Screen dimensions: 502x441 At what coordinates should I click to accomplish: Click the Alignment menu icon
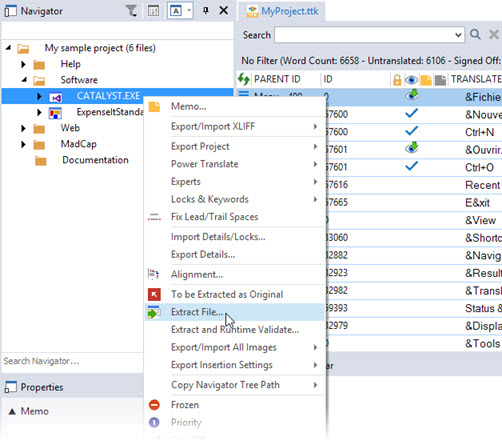point(153,274)
